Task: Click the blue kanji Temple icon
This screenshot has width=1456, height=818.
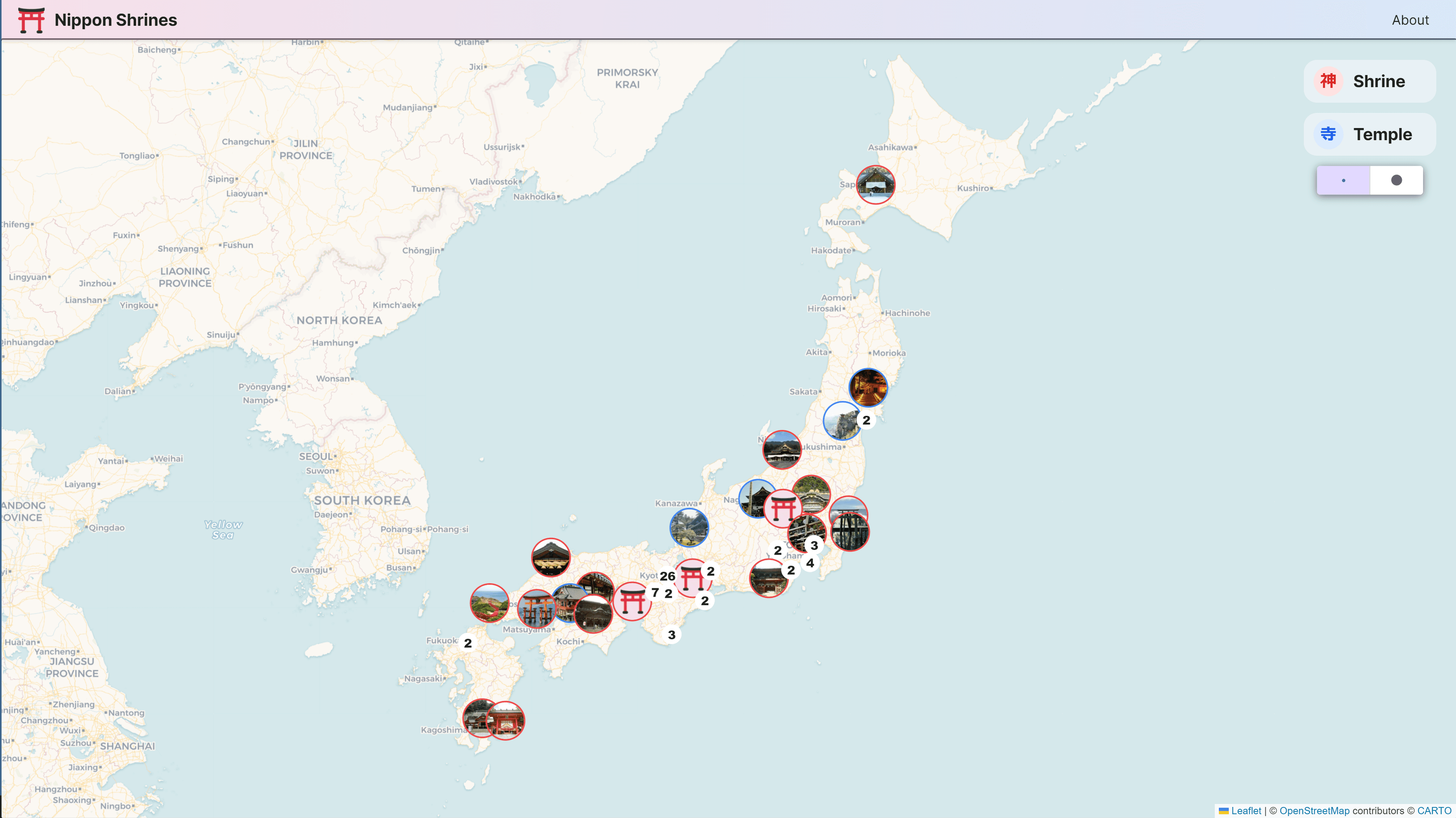Action: pyautogui.click(x=1328, y=135)
